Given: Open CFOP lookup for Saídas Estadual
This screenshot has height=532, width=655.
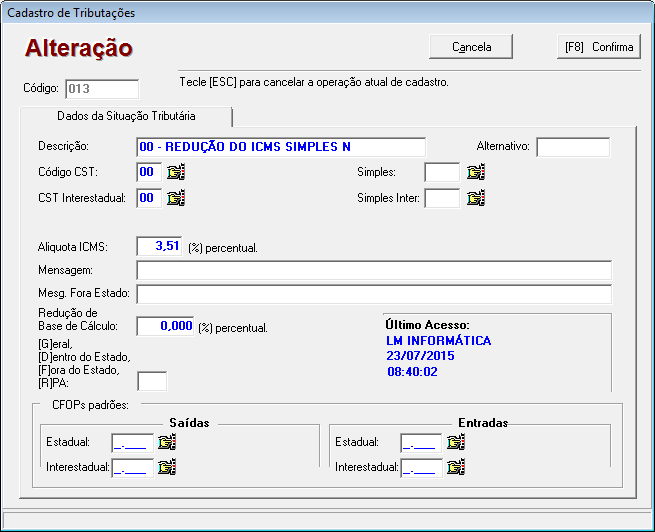Looking at the screenshot, I should tap(166, 442).
